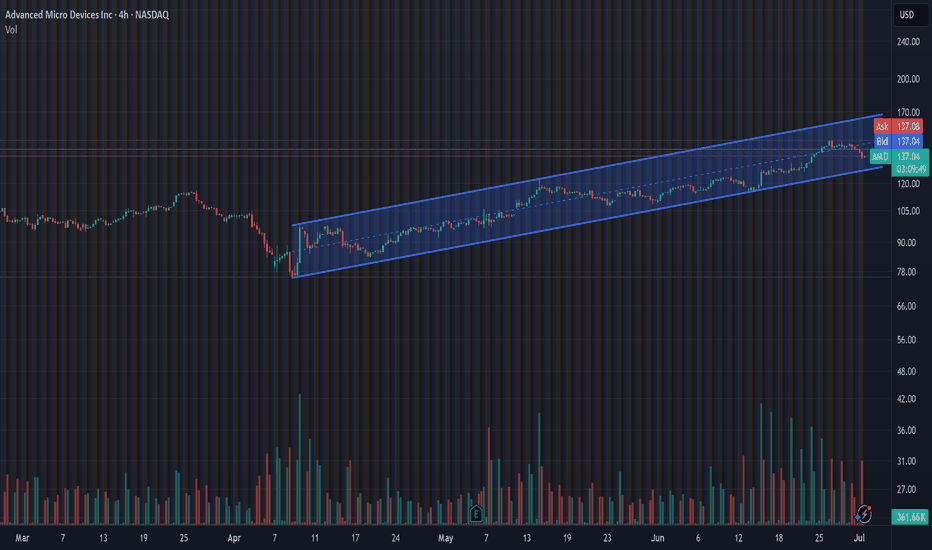Open the USD currency selector
The height and width of the screenshot is (550, 932).
coord(910,15)
